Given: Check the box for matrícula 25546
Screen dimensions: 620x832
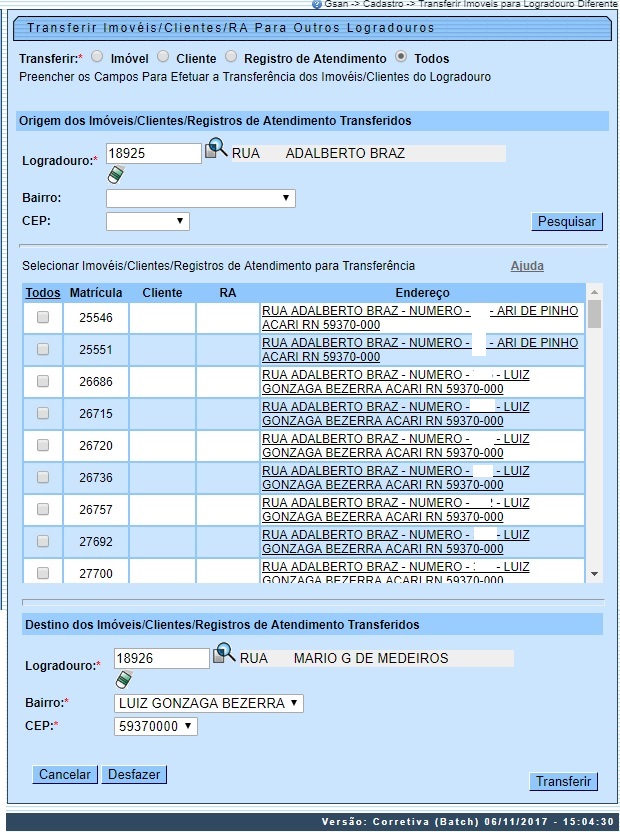Looking at the screenshot, I should (x=43, y=317).
